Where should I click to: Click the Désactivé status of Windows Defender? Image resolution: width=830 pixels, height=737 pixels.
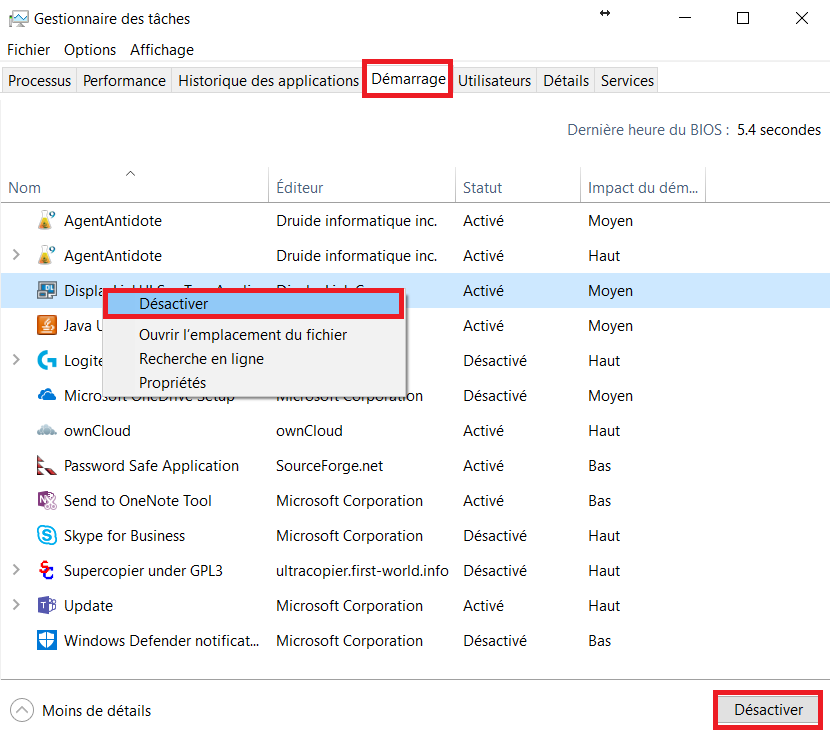click(495, 641)
